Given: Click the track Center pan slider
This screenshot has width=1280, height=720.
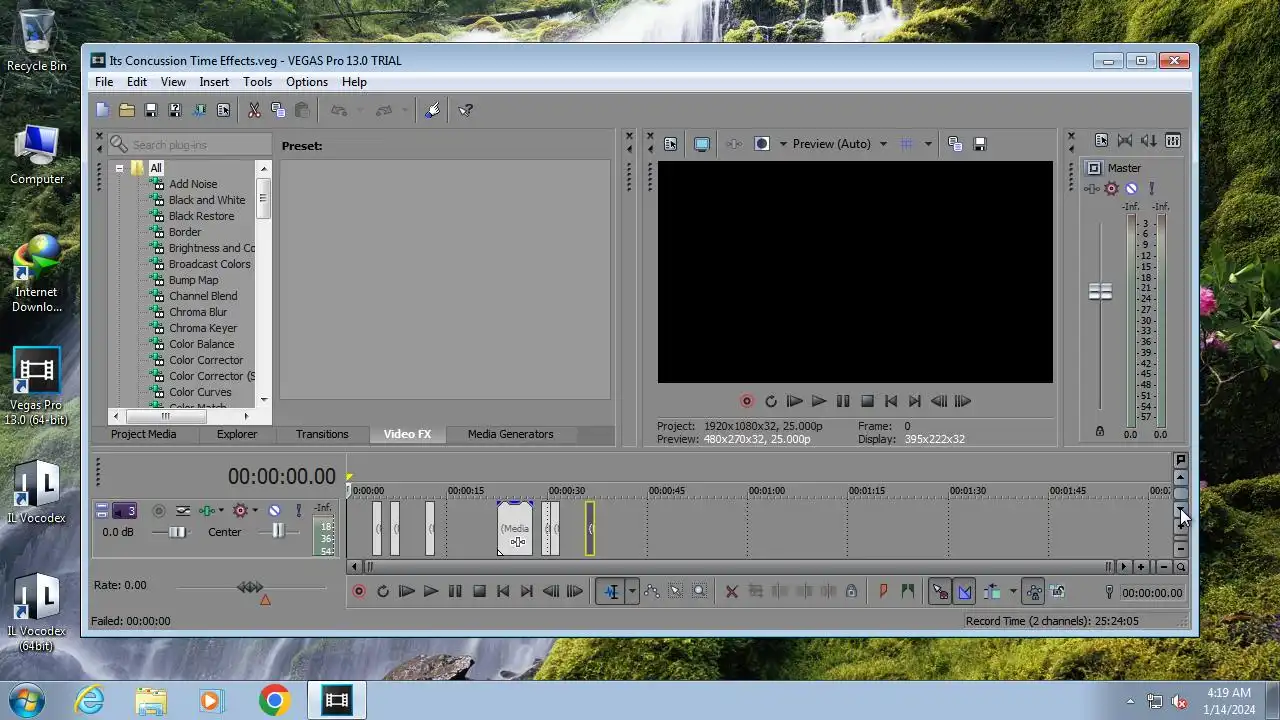Looking at the screenshot, I should (278, 531).
